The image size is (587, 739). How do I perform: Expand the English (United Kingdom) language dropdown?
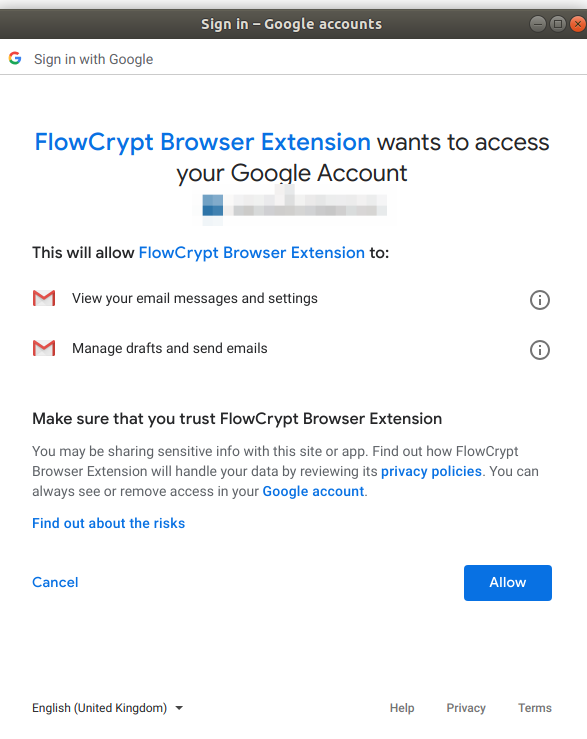click(x=107, y=708)
